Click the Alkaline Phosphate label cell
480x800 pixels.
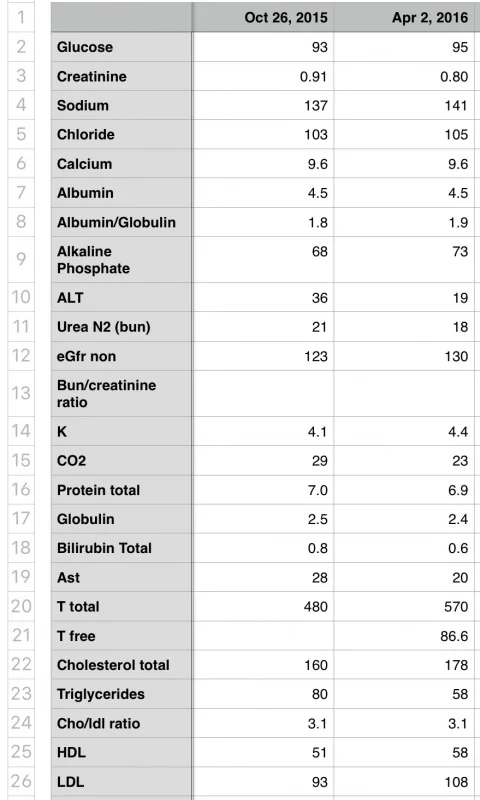pos(121,259)
